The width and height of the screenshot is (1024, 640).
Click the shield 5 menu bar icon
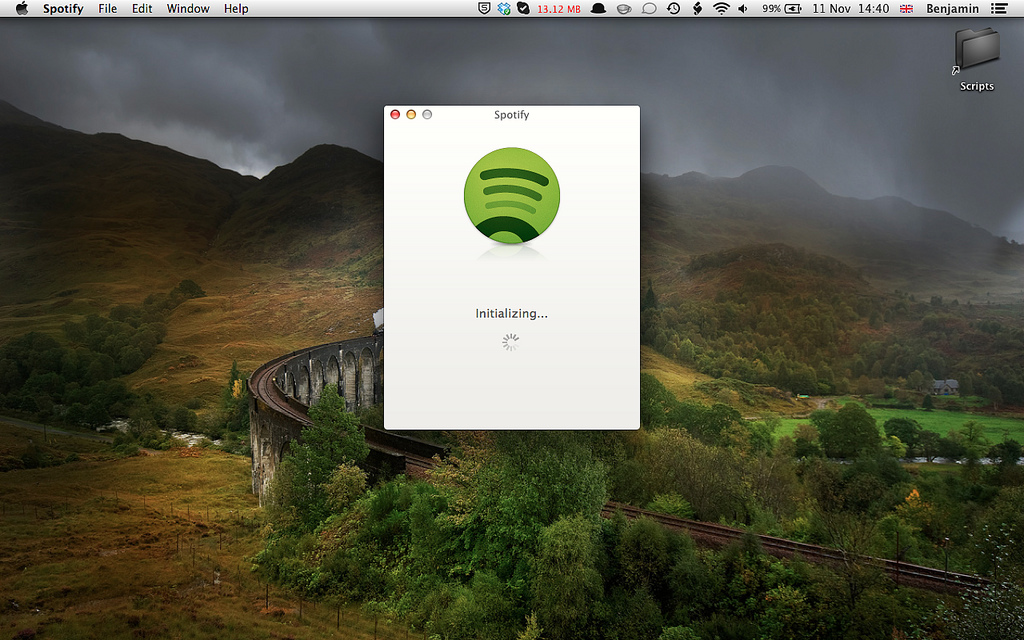click(x=484, y=8)
